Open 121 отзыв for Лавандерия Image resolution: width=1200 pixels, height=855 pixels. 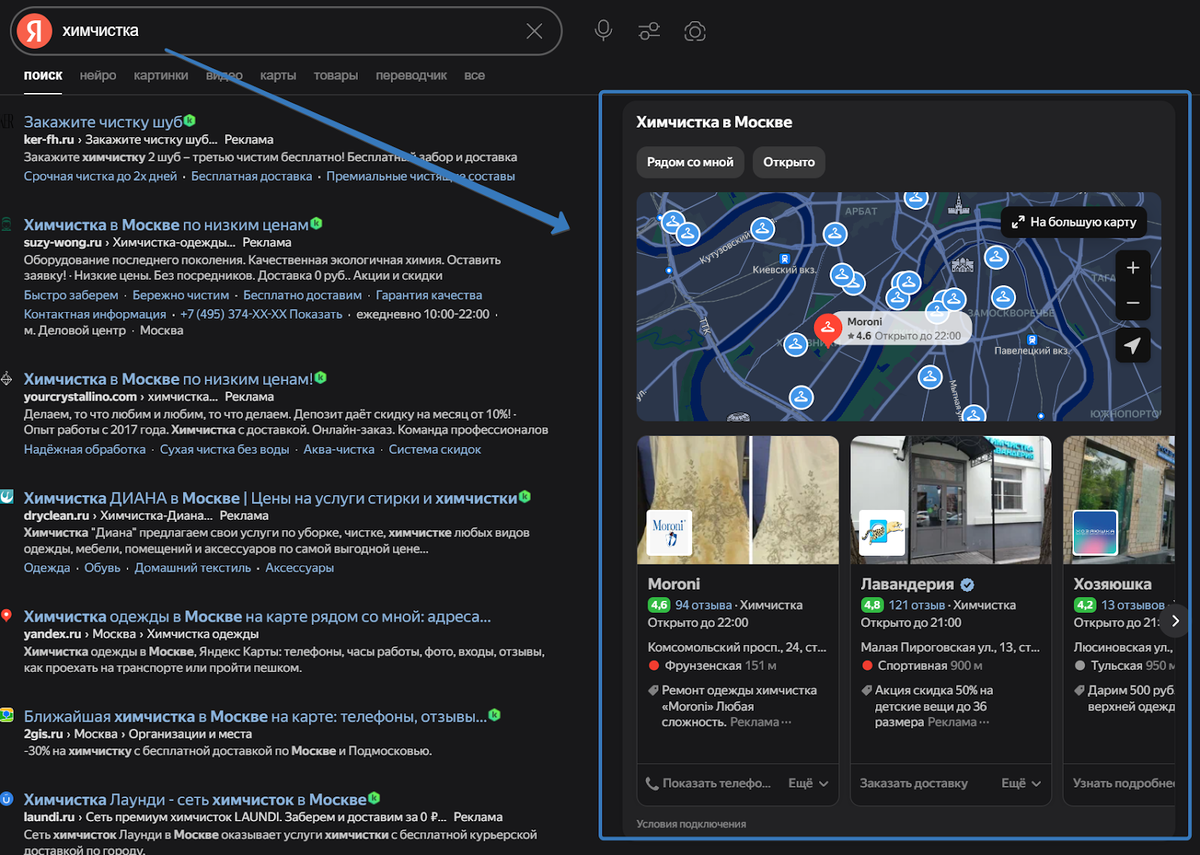[916, 605]
